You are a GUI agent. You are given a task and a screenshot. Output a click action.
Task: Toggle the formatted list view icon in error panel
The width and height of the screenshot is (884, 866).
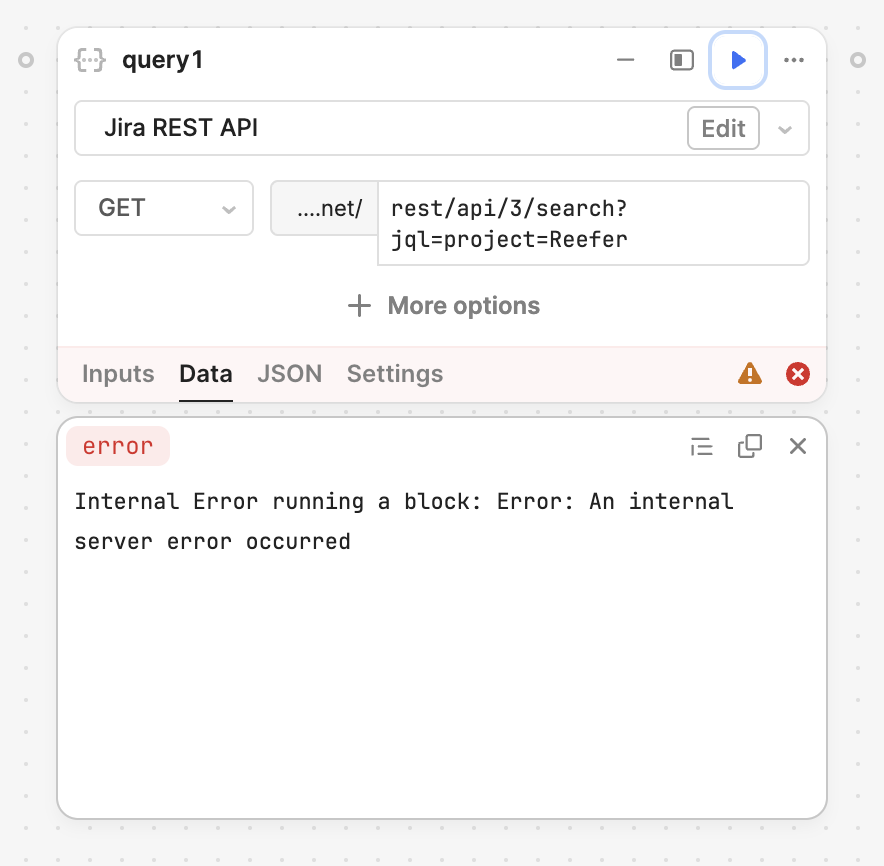701,447
